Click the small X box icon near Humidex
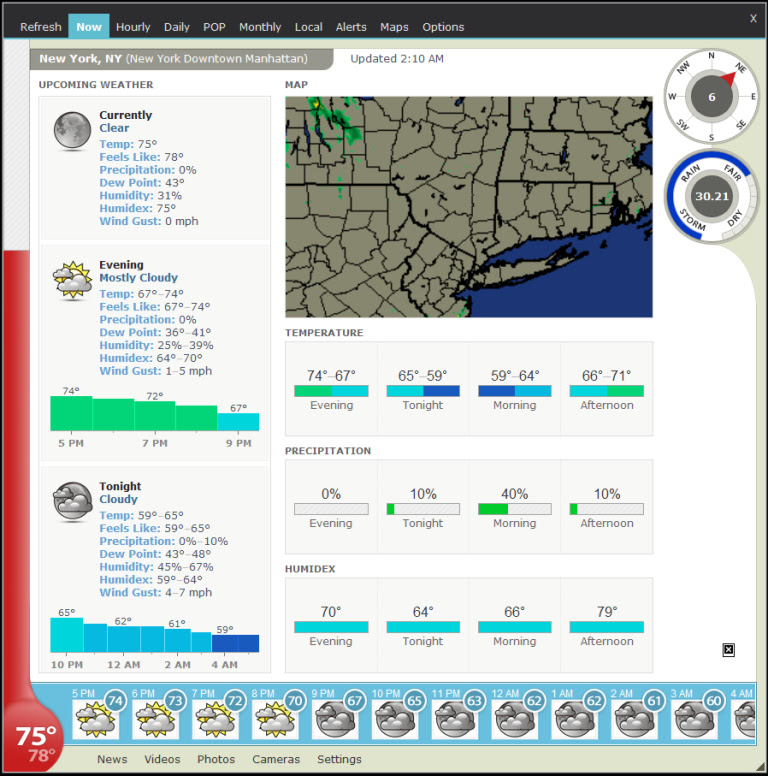This screenshot has width=768, height=776. tap(728, 650)
